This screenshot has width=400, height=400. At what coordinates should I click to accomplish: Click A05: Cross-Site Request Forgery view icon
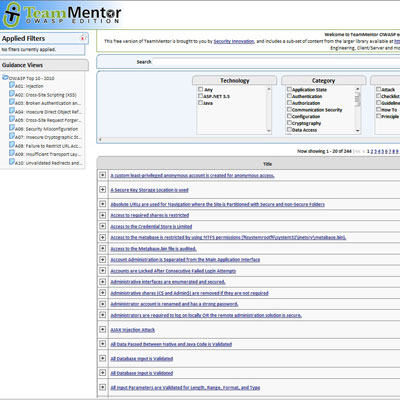tap(12, 119)
